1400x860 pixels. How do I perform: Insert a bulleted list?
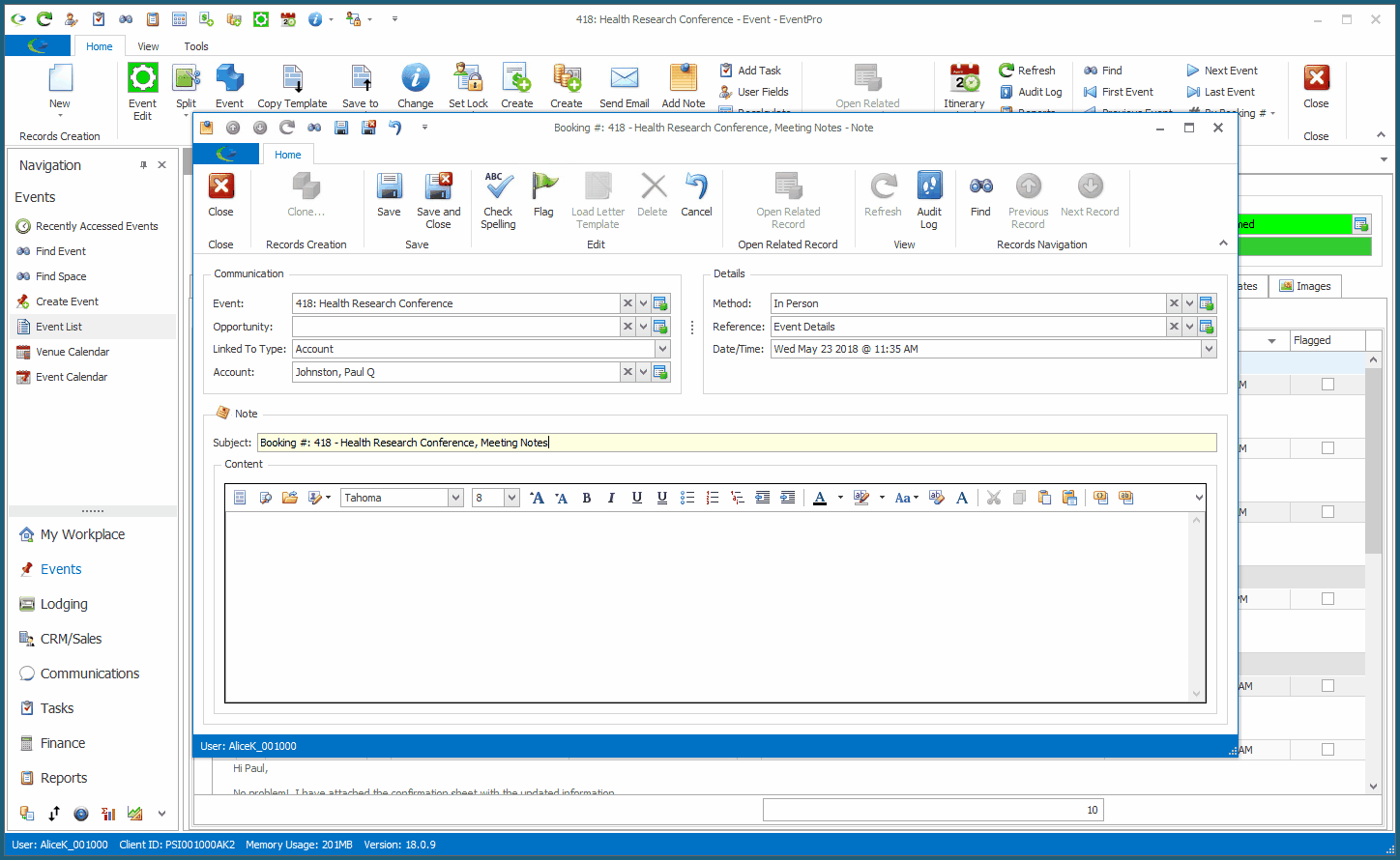point(687,498)
